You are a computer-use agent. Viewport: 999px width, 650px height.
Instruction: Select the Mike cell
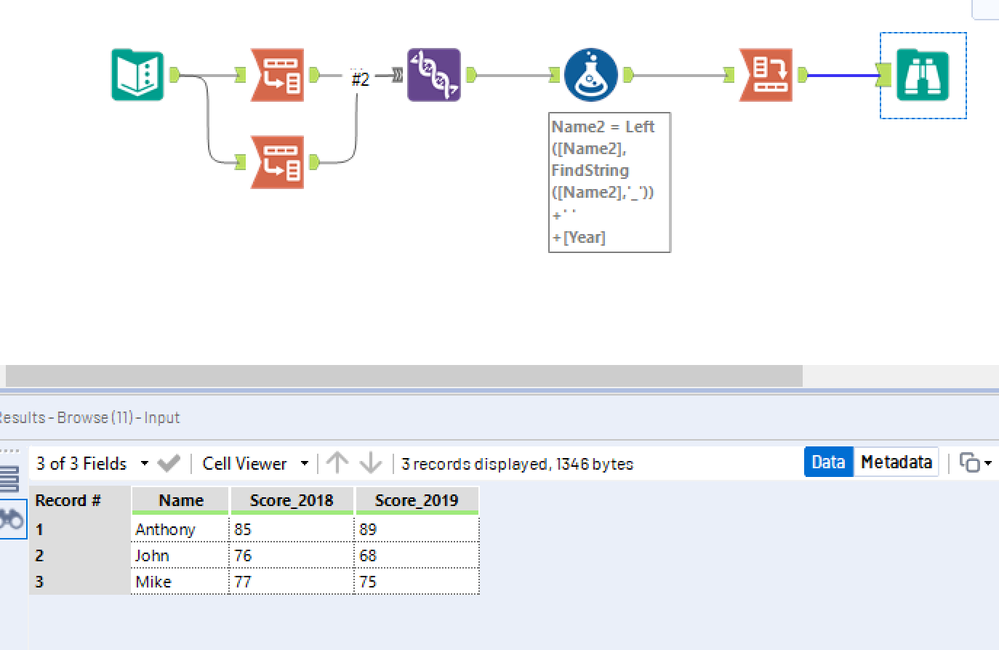tap(180, 582)
